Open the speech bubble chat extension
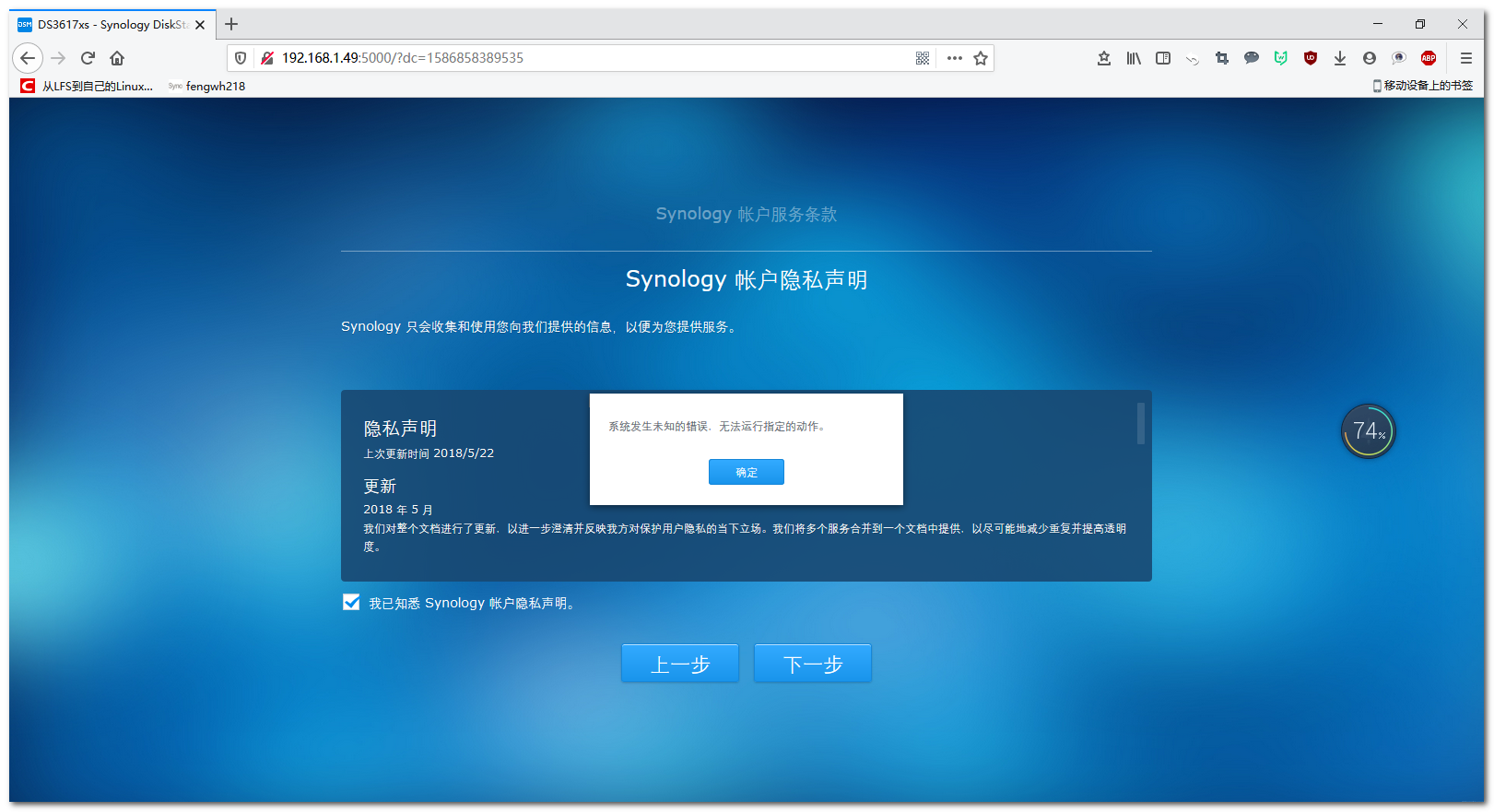1494x812 pixels. click(1252, 58)
